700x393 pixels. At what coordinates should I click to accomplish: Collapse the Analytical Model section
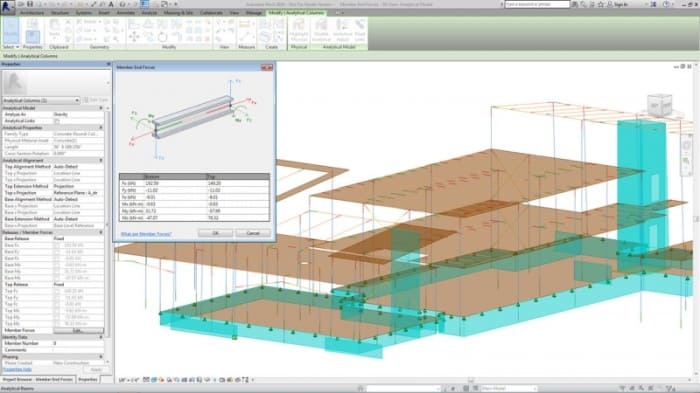(x=101, y=108)
